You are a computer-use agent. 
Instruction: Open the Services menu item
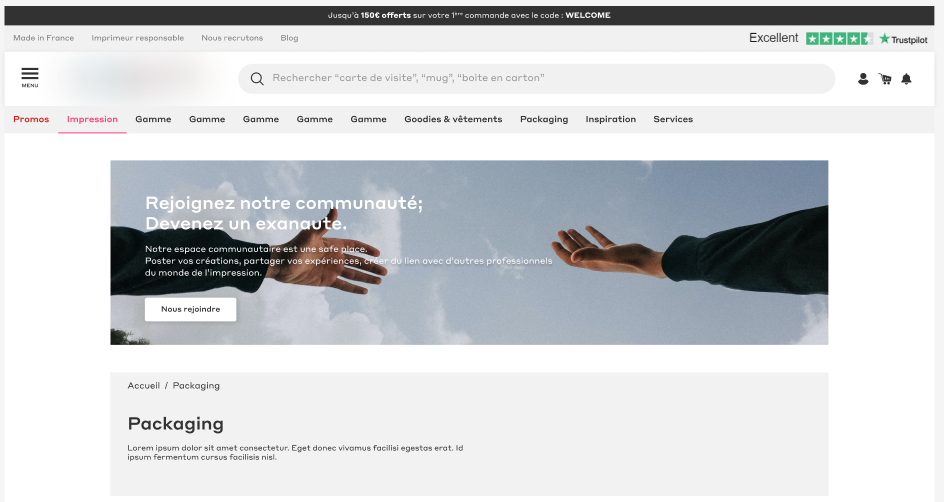click(x=673, y=119)
